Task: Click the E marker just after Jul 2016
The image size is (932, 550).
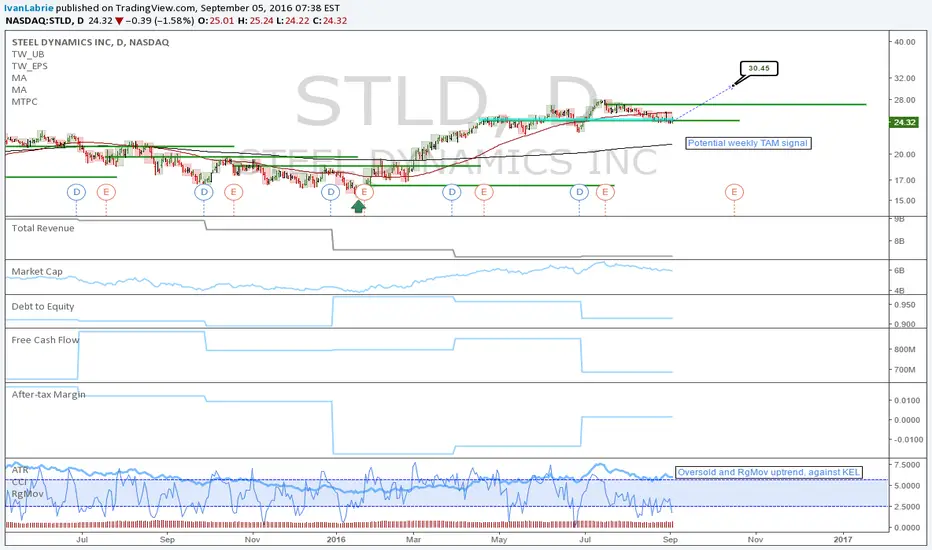Action: coord(606,192)
